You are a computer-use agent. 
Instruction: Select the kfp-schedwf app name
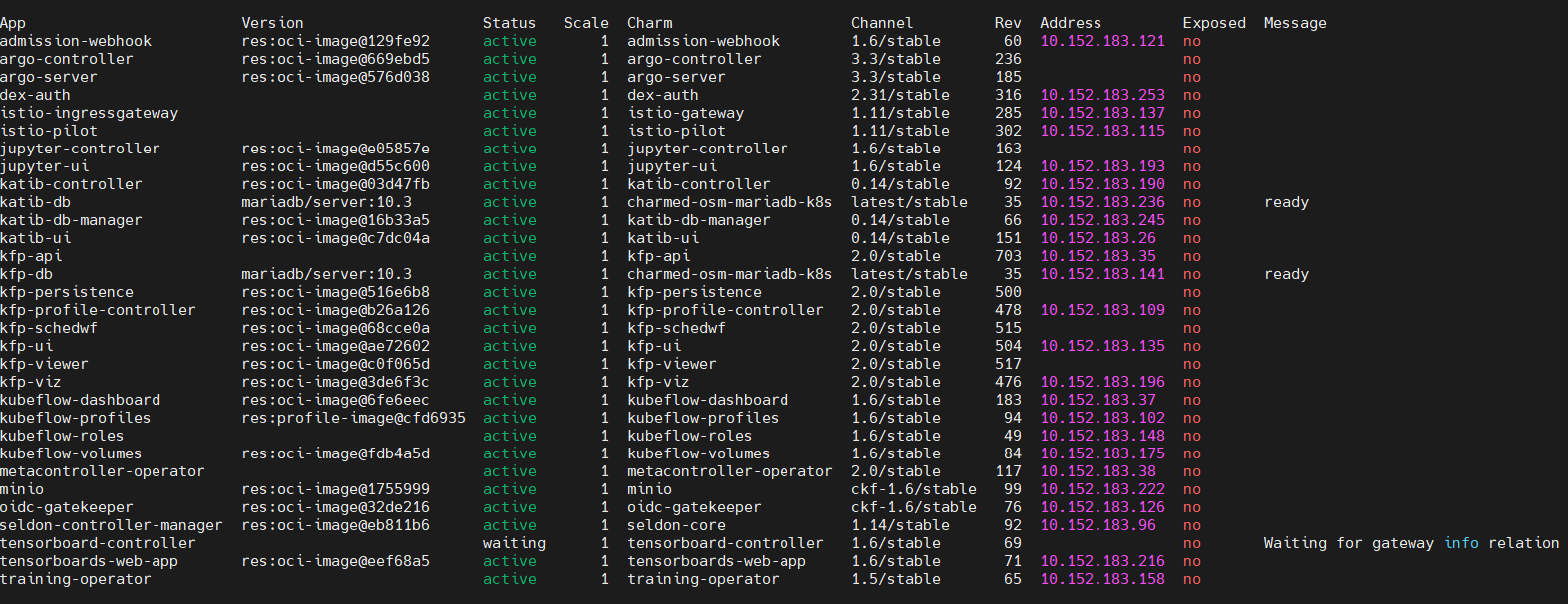49,328
